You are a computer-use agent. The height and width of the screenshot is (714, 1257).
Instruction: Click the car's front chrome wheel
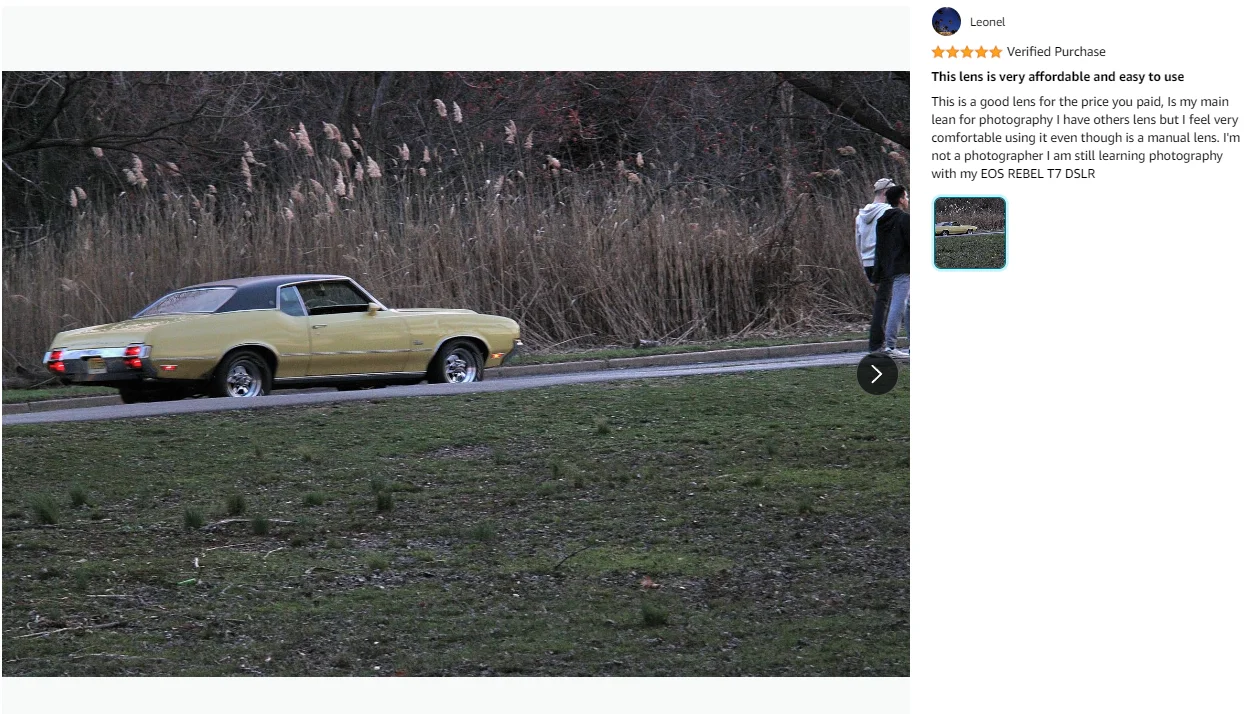point(459,363)
